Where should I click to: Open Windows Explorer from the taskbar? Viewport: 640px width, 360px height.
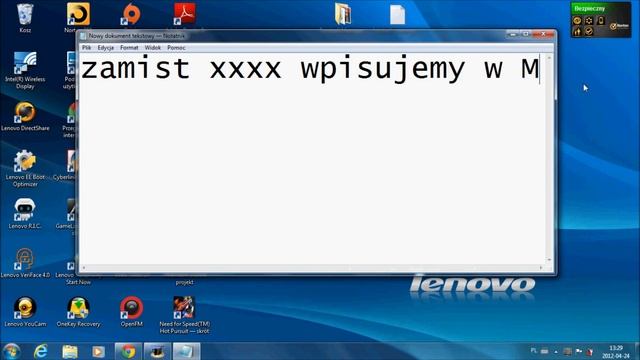(70, 351)
